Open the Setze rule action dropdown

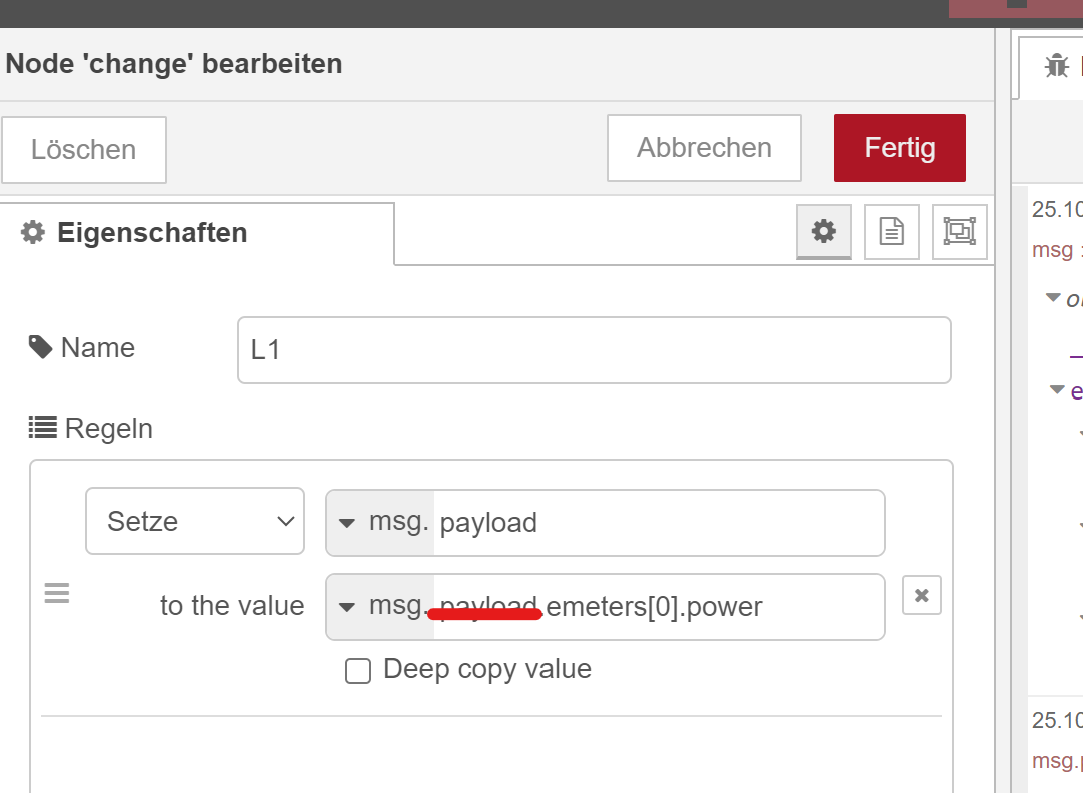coord(195,521)
